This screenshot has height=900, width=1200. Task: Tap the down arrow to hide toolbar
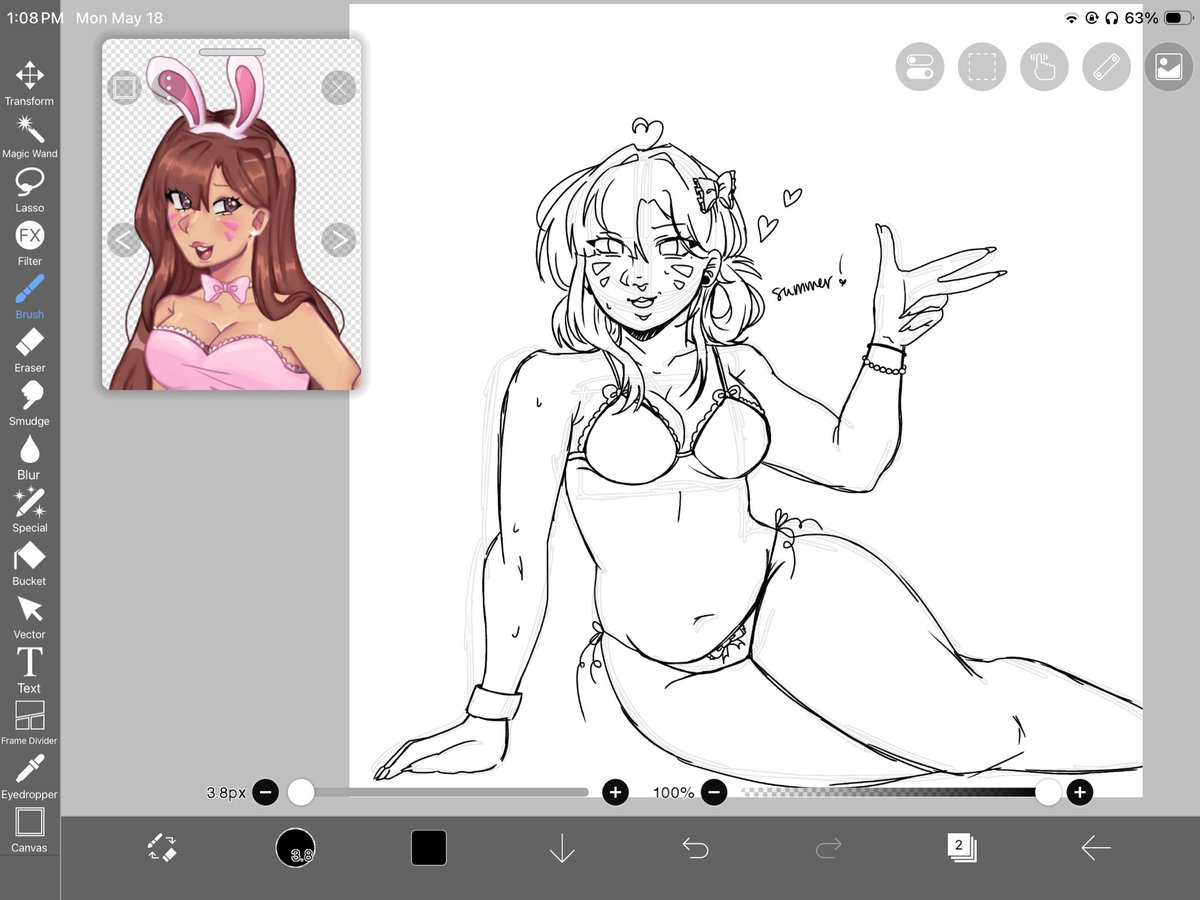pos(562,848)
